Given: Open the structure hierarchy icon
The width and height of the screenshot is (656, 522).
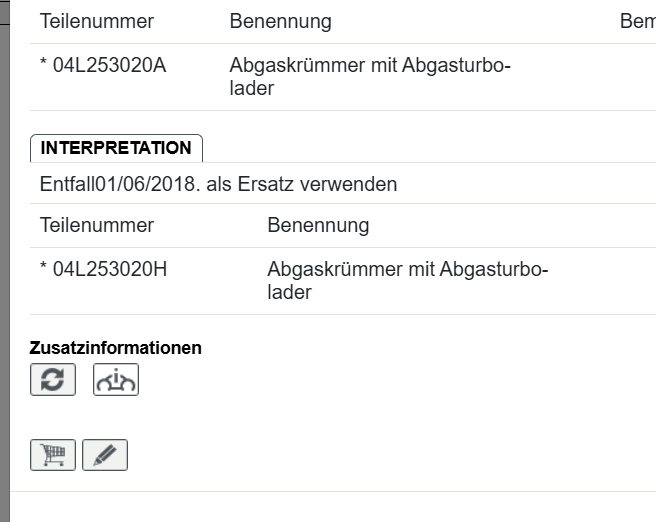Looking at the screenshot, I should [116, 380].
